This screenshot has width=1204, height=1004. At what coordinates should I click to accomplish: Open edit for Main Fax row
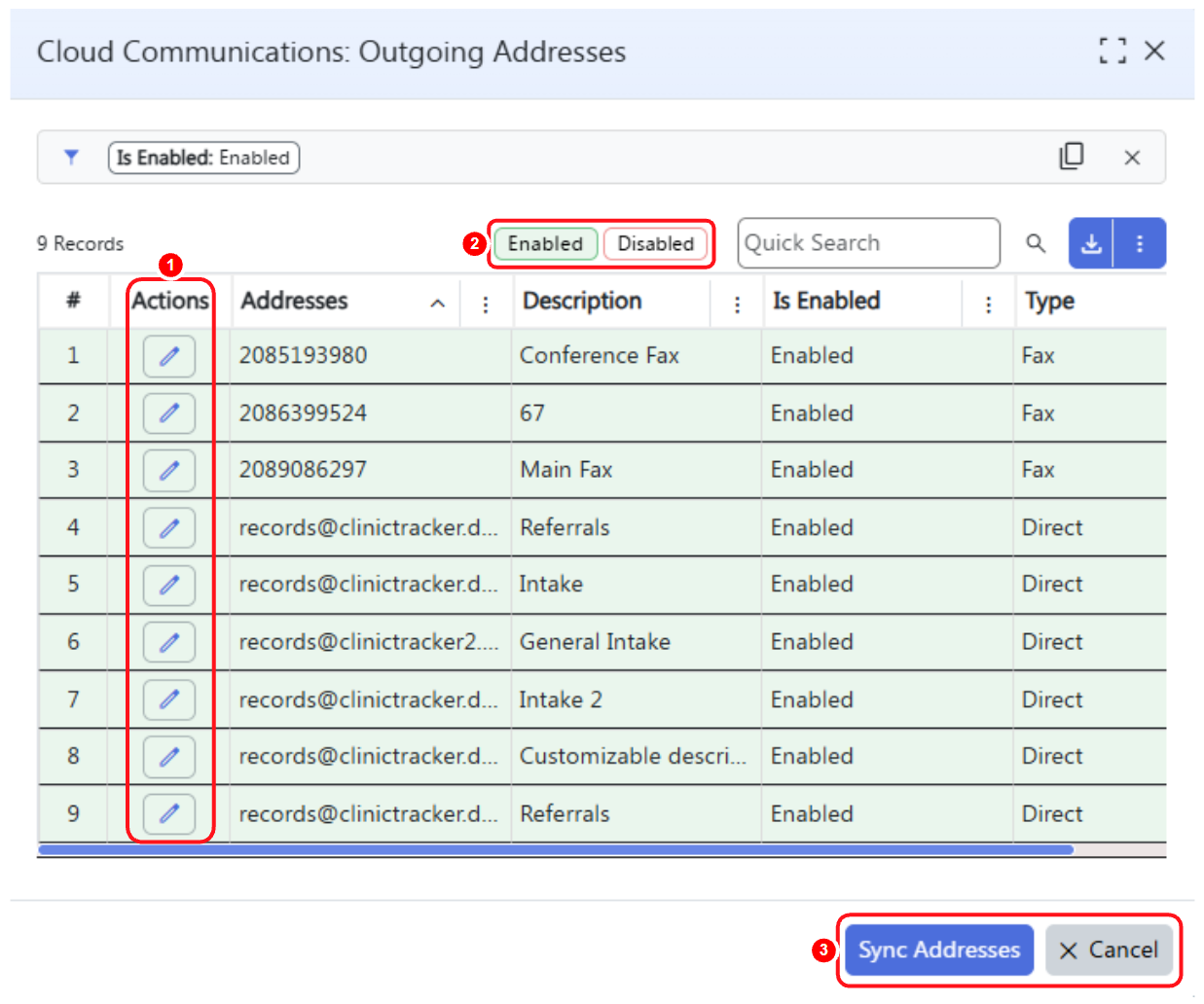pyautogui.click(x=169, y=471)
